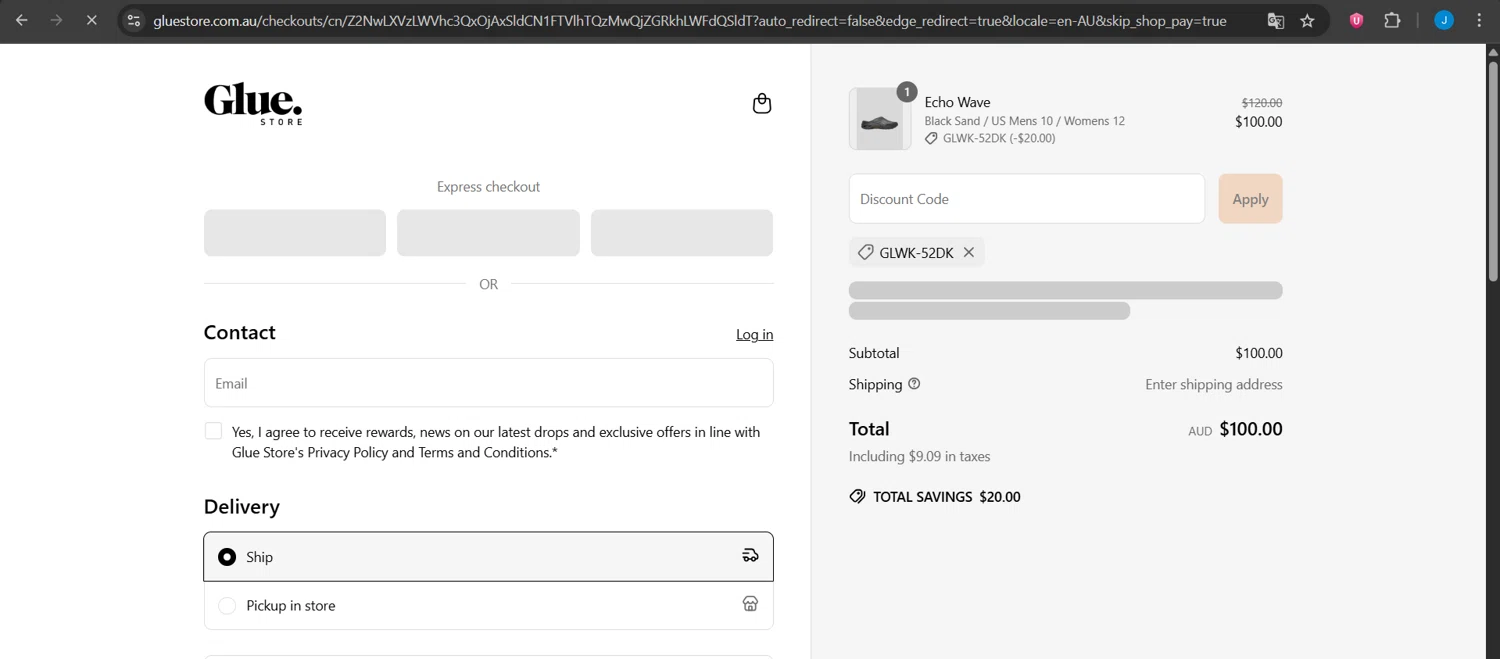This screenshot has height=659, width=1500.
Task: Open the shopping bag cart icon
Action: (762, 103)
